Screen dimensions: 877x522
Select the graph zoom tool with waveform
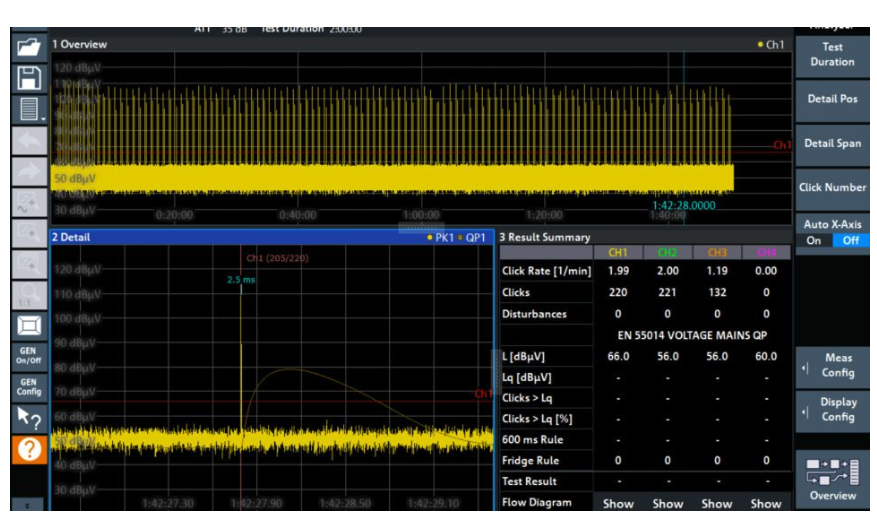click(29, 203)
